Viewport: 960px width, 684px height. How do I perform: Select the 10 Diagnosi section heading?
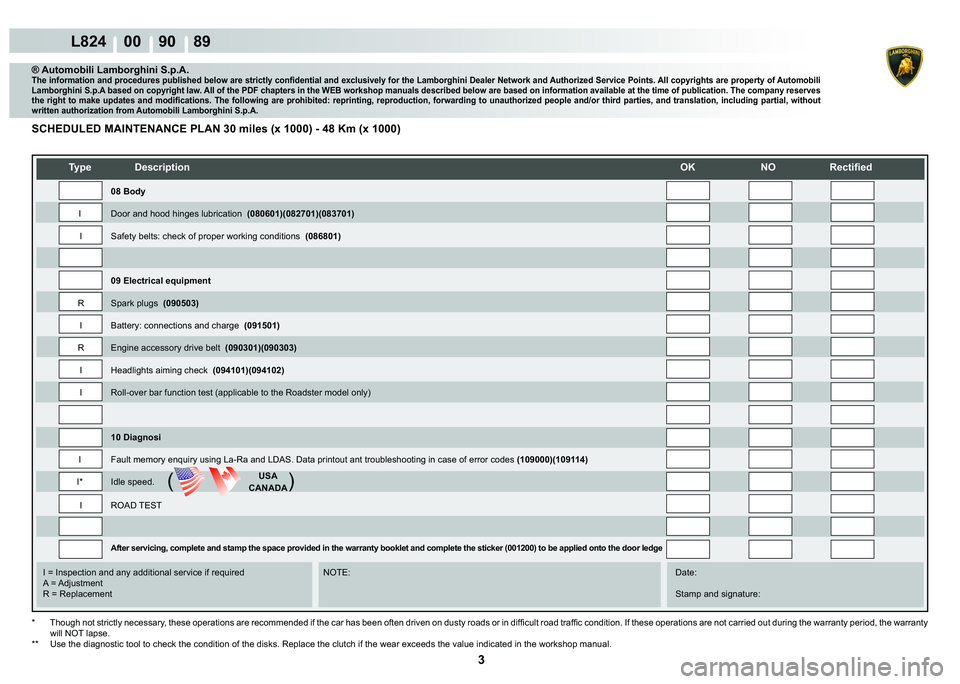point(136,437)
